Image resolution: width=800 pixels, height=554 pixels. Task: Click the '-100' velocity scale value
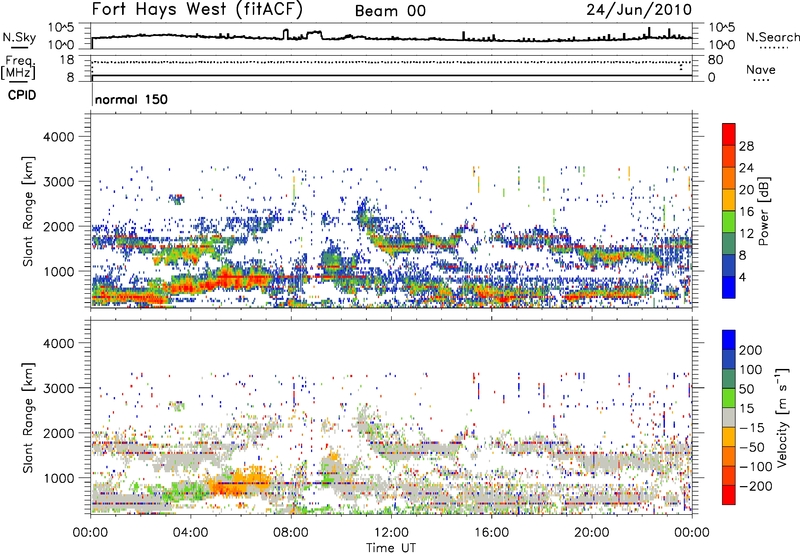pyautogui.click(x=755, y=467)
